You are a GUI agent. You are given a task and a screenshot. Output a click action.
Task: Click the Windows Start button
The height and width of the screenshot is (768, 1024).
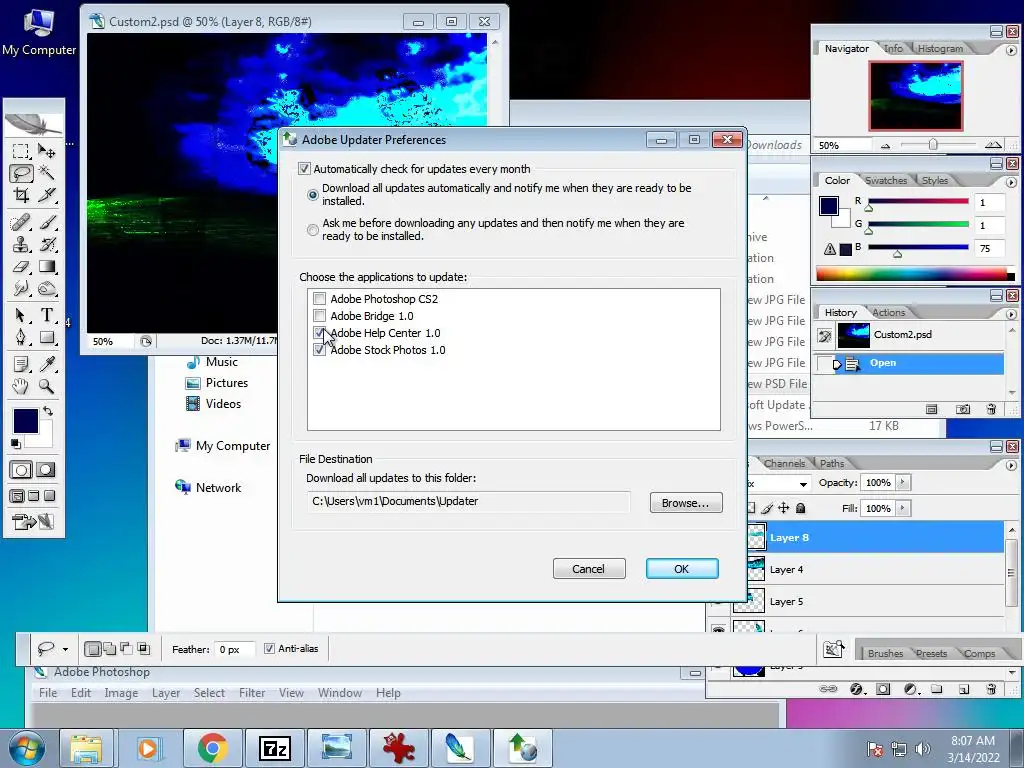pos(26,748)
